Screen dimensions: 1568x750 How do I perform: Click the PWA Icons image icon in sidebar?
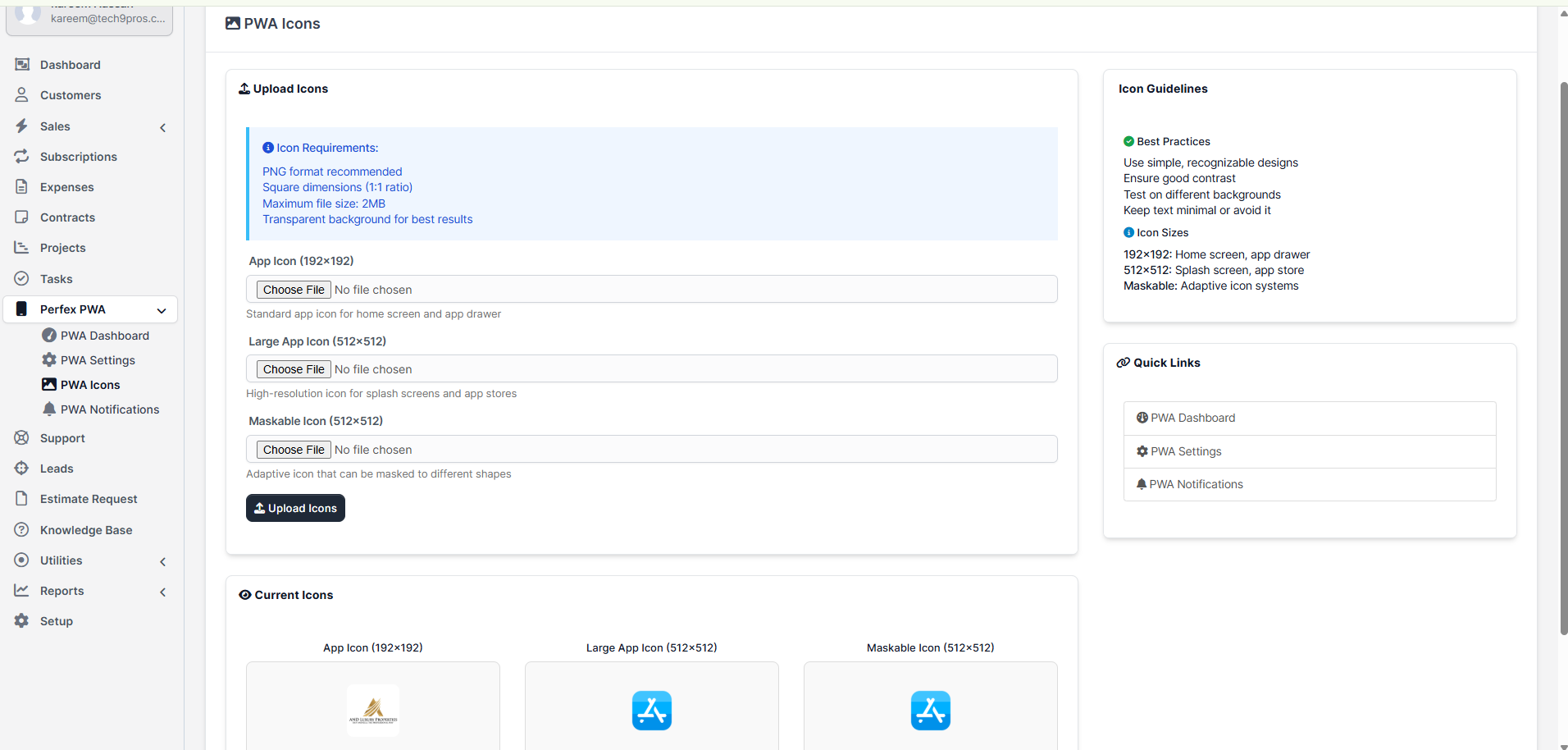tap(49, 384)
